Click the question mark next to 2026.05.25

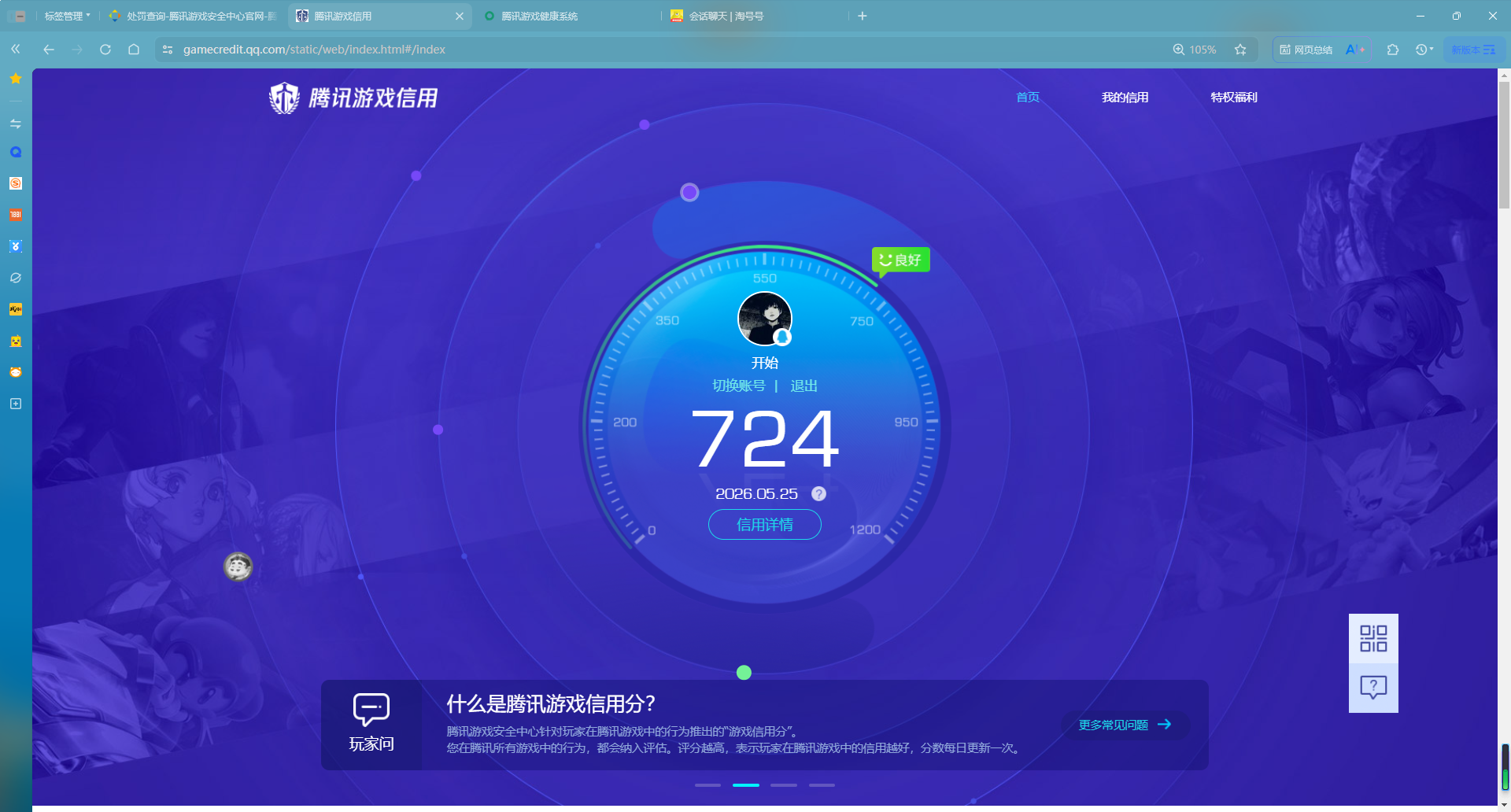818,494
